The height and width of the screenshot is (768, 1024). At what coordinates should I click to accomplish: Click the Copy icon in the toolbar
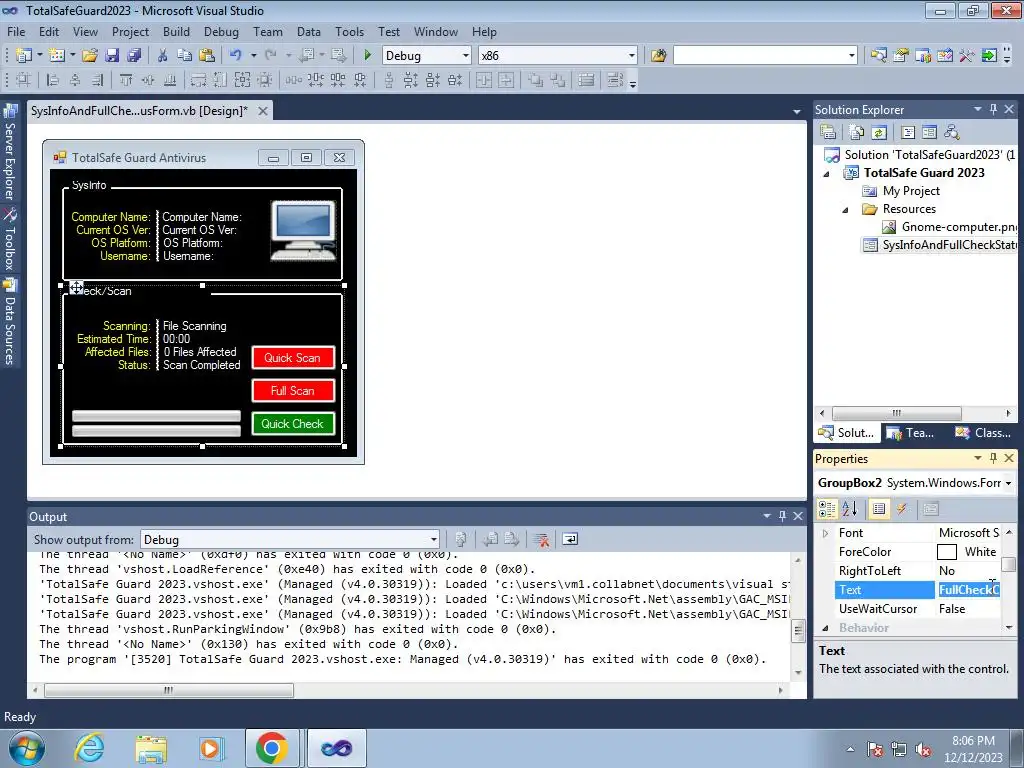(185, 56)
